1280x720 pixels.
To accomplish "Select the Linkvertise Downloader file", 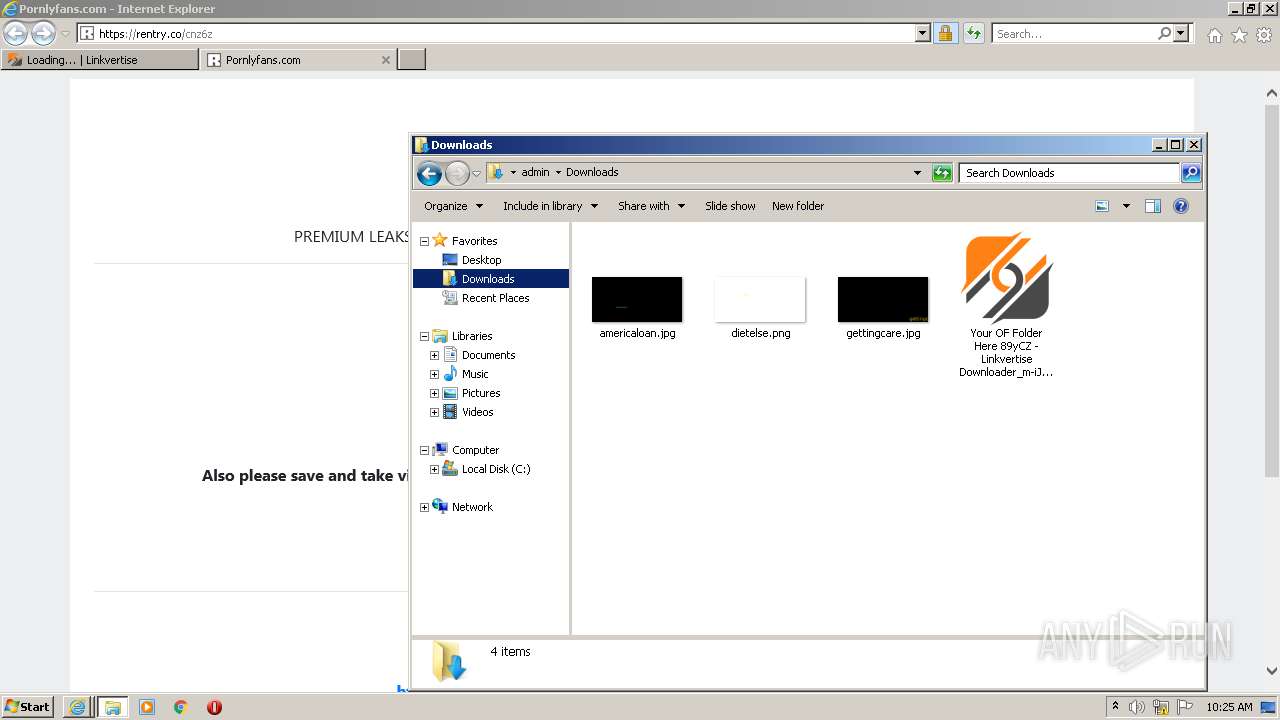I will [1006, 305].
